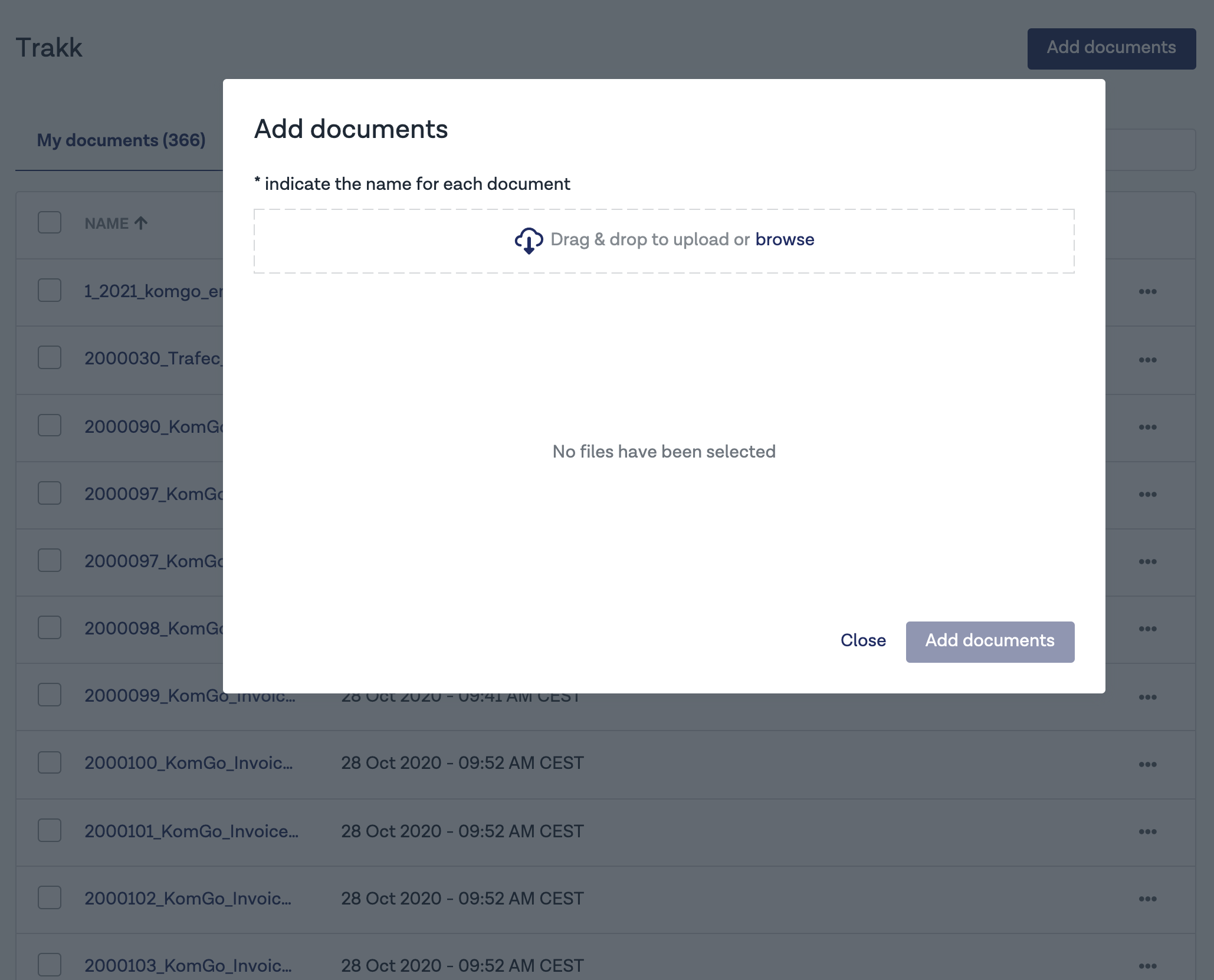Open three-dot menu for 2000030_Trafec row
Viewport: 1214px width, 980px height.
pyautogui.click(x=1147, y=360)
